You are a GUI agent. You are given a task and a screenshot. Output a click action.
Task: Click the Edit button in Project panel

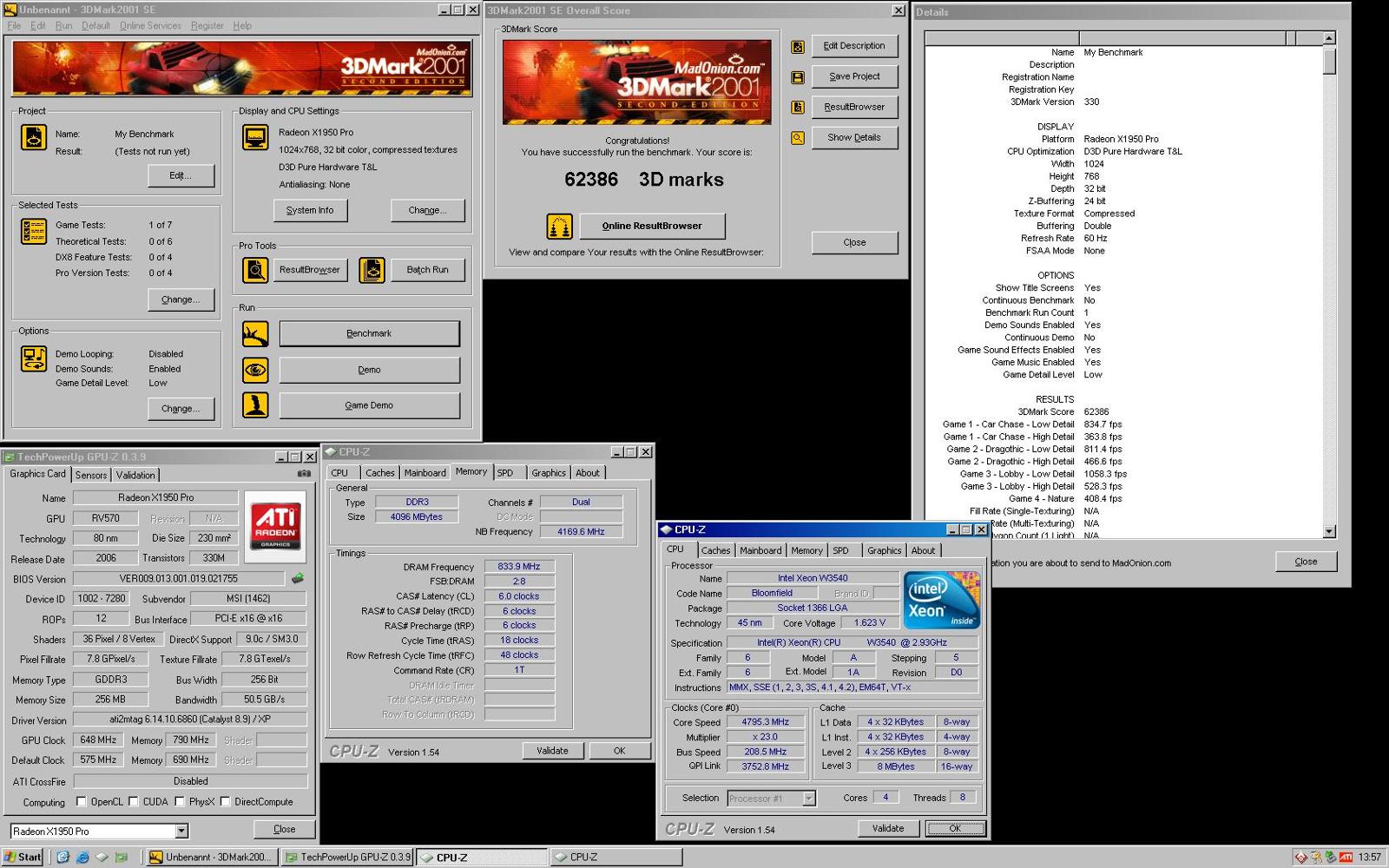[x=181, y=175]
